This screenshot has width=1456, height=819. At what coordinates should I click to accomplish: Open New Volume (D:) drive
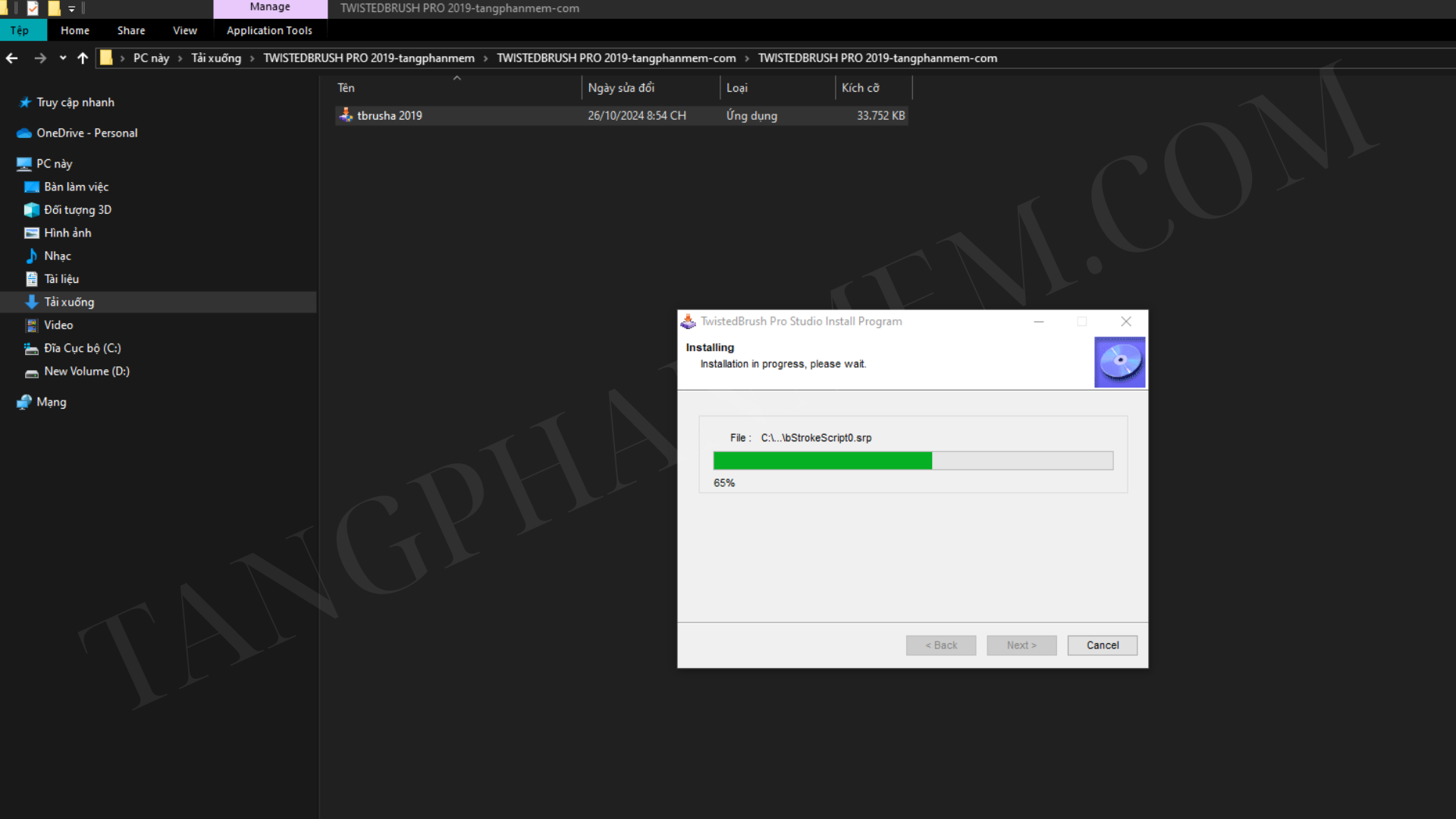point(86,371)
